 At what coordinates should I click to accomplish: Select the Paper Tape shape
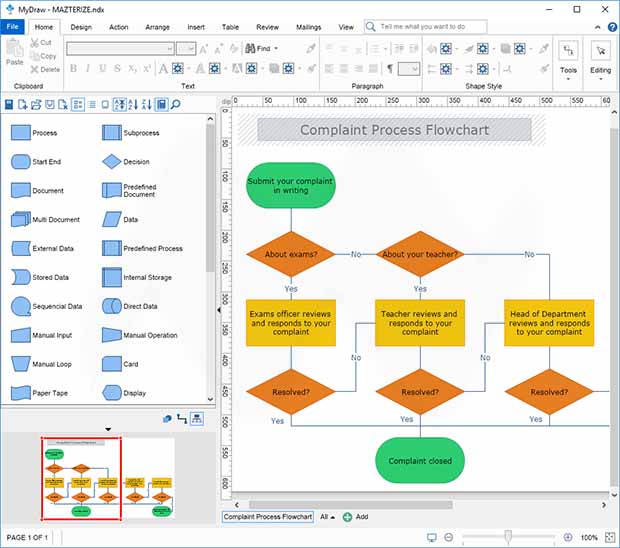[x=39, y=393]
